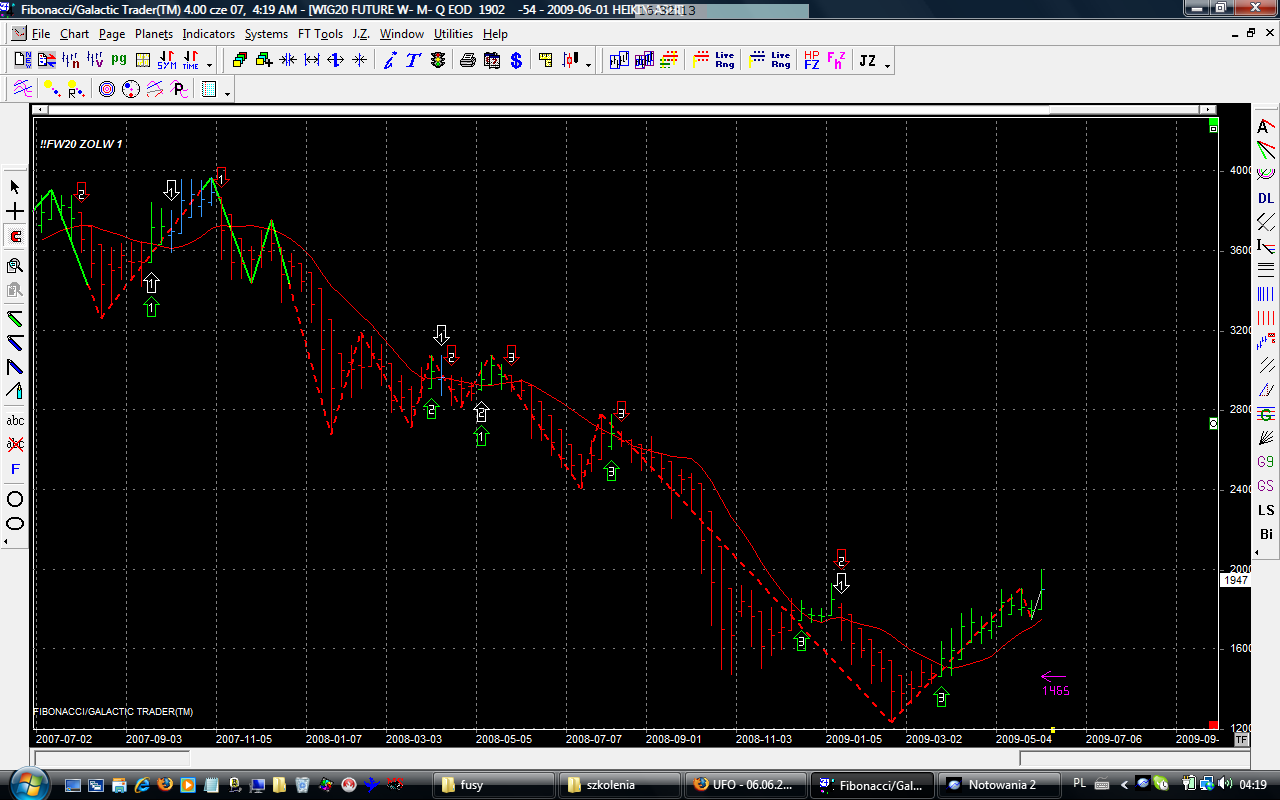Screen dimensions: 1280x800
Task: Expand dropdown arrow after the TIME icon
Action: coord(209,65)
